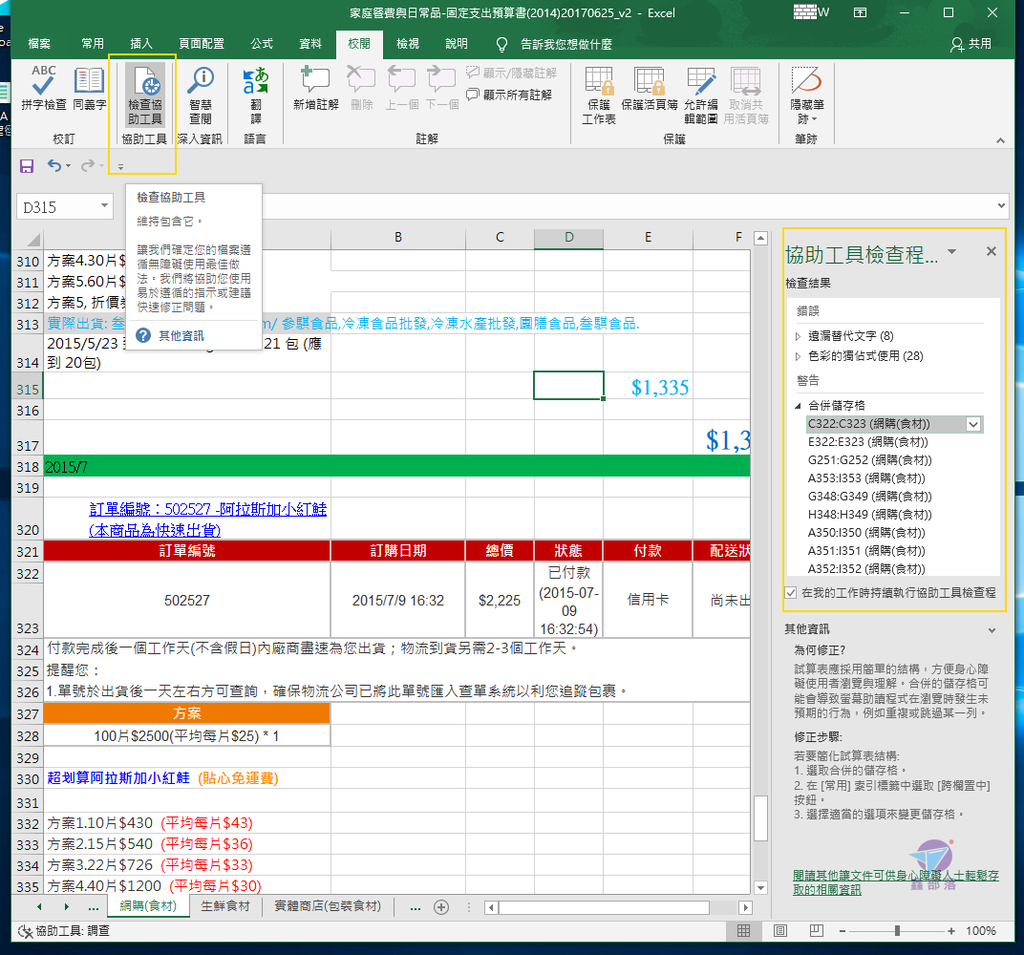Screen dimensions: 1024x955
Task: Click the 其他資訊 link in the tooltip
Action: 181,336
